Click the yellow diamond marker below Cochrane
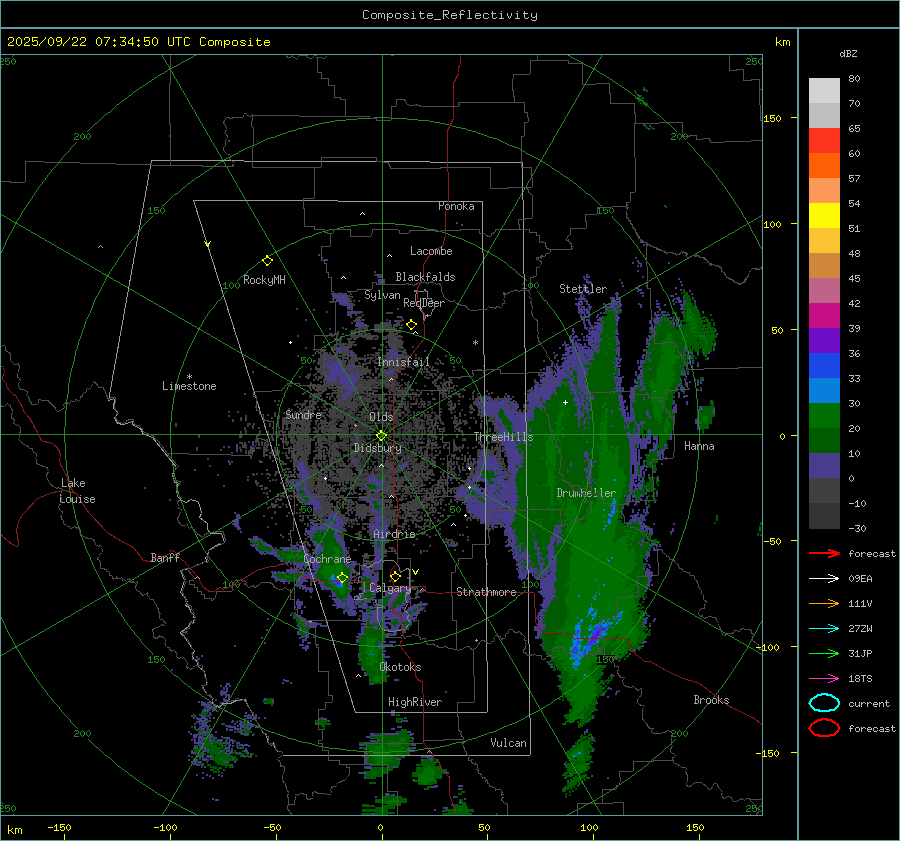Screen dimensions: 900x841 pyautogui.click(x=342, y=578)
